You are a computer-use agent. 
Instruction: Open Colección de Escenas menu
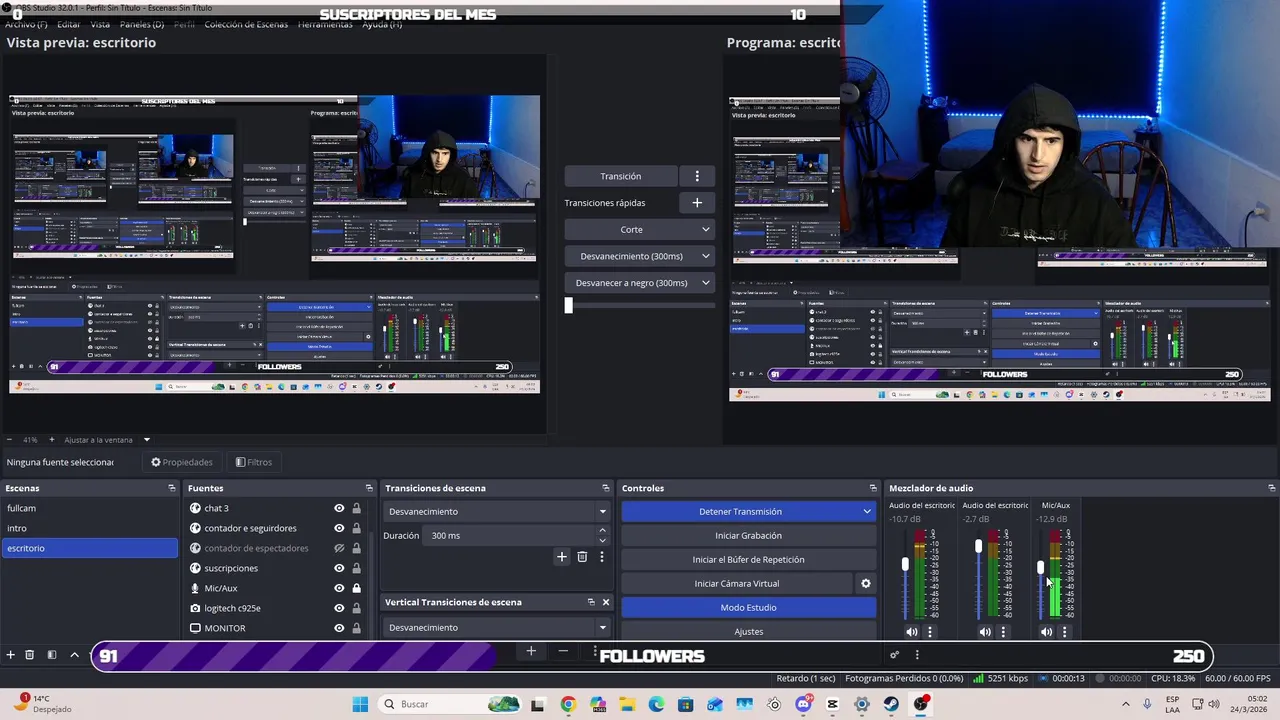tap(246, 24)
